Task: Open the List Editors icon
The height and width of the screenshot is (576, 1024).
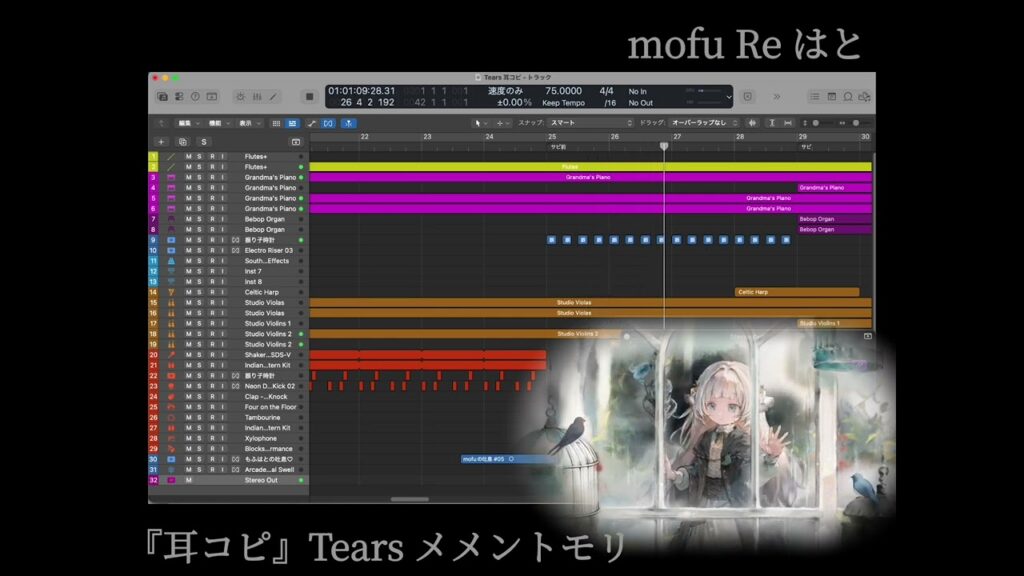Action: click(x=815, y=97)
